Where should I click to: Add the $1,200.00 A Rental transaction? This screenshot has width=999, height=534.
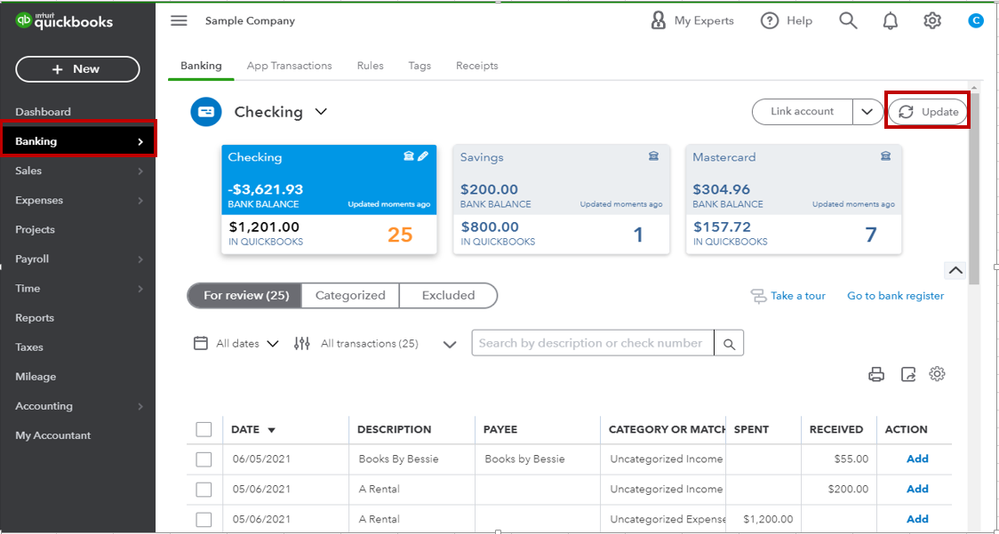click(917, 519)
